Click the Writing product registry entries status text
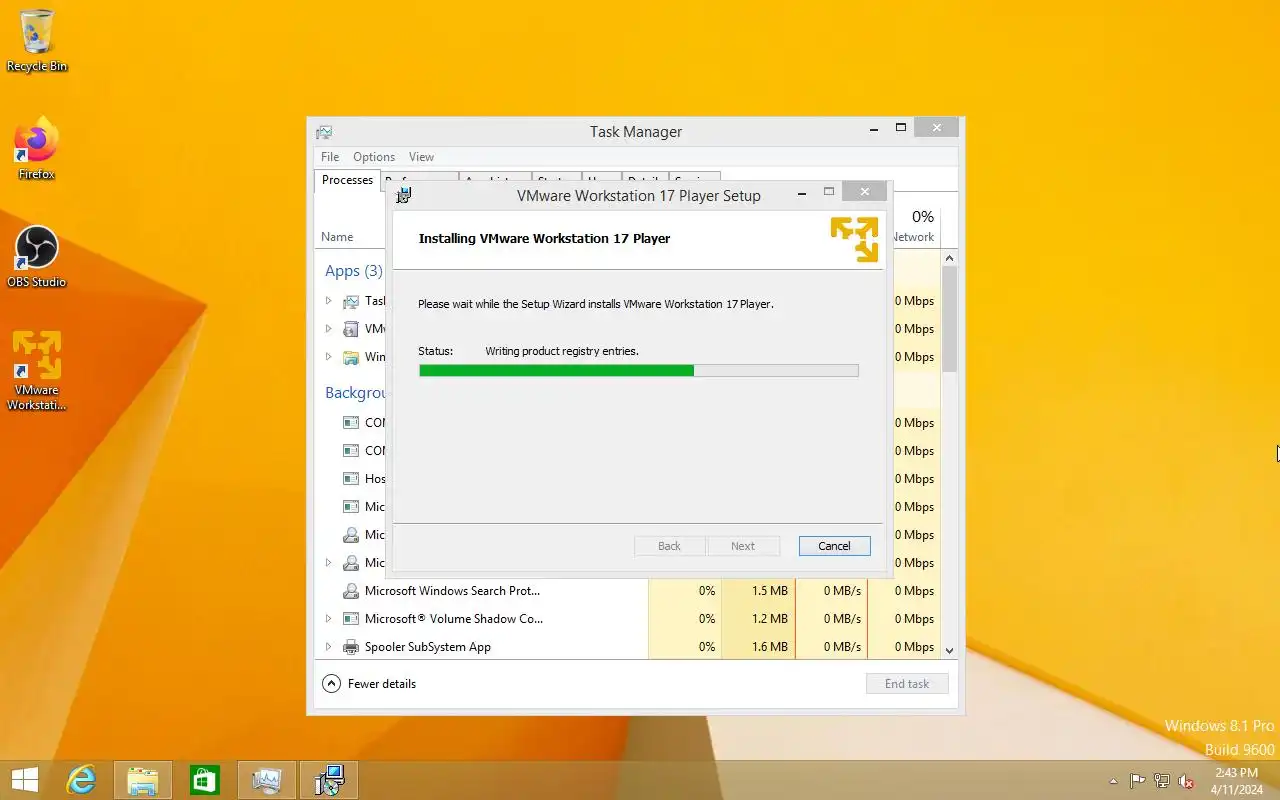 [x=562, y=351]
